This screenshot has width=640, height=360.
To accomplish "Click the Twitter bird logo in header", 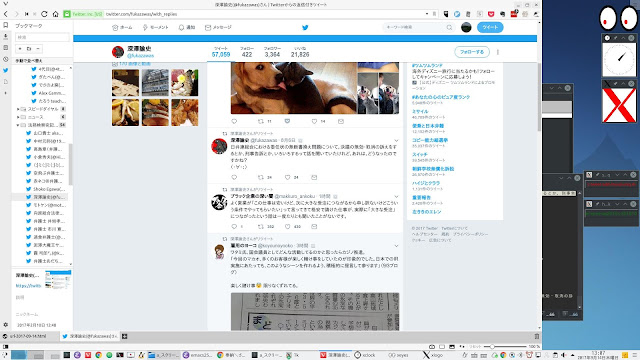I will point(305,27).
